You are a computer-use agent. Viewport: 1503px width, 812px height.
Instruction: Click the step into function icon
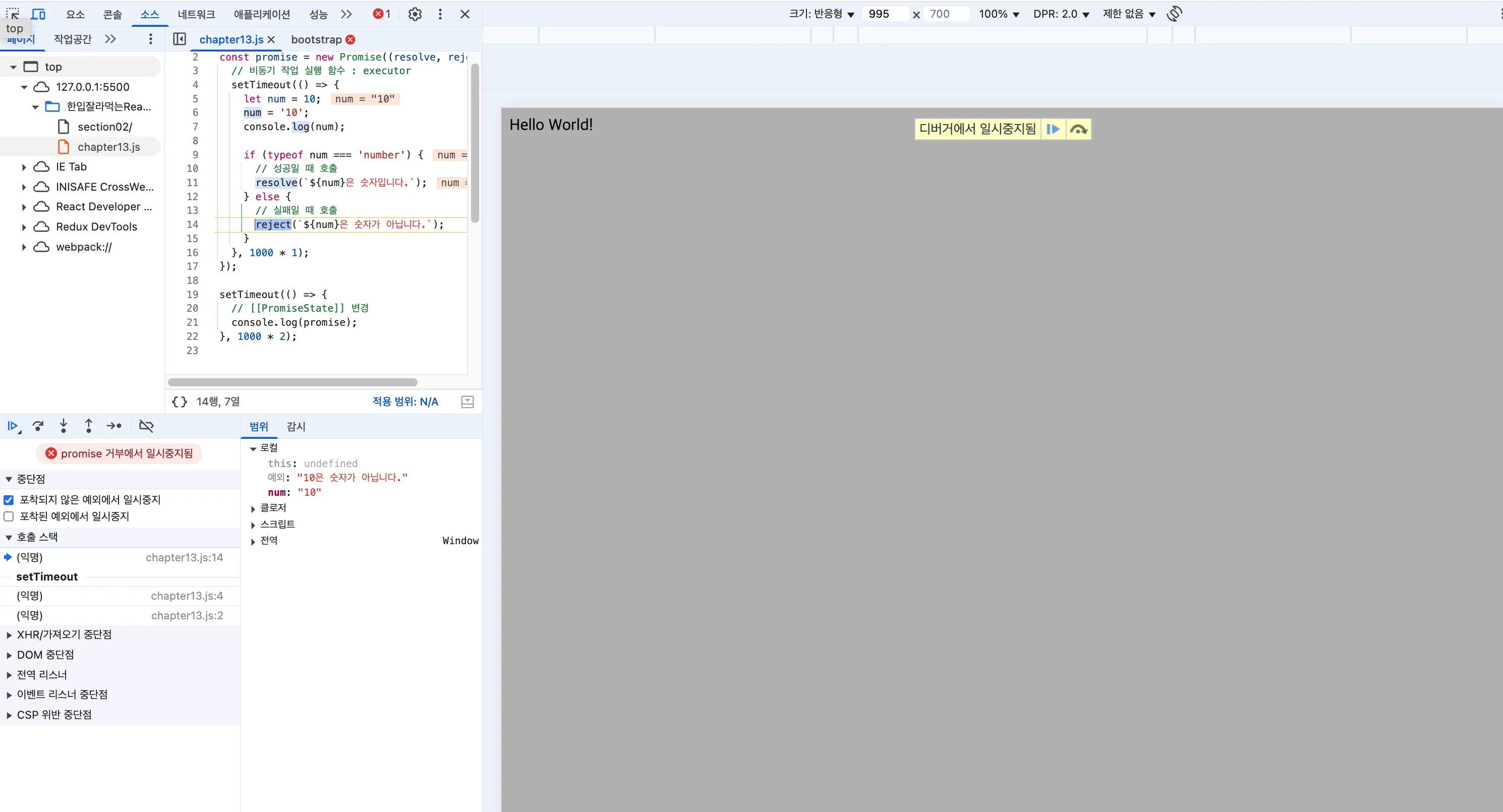(x=64, y=426)
